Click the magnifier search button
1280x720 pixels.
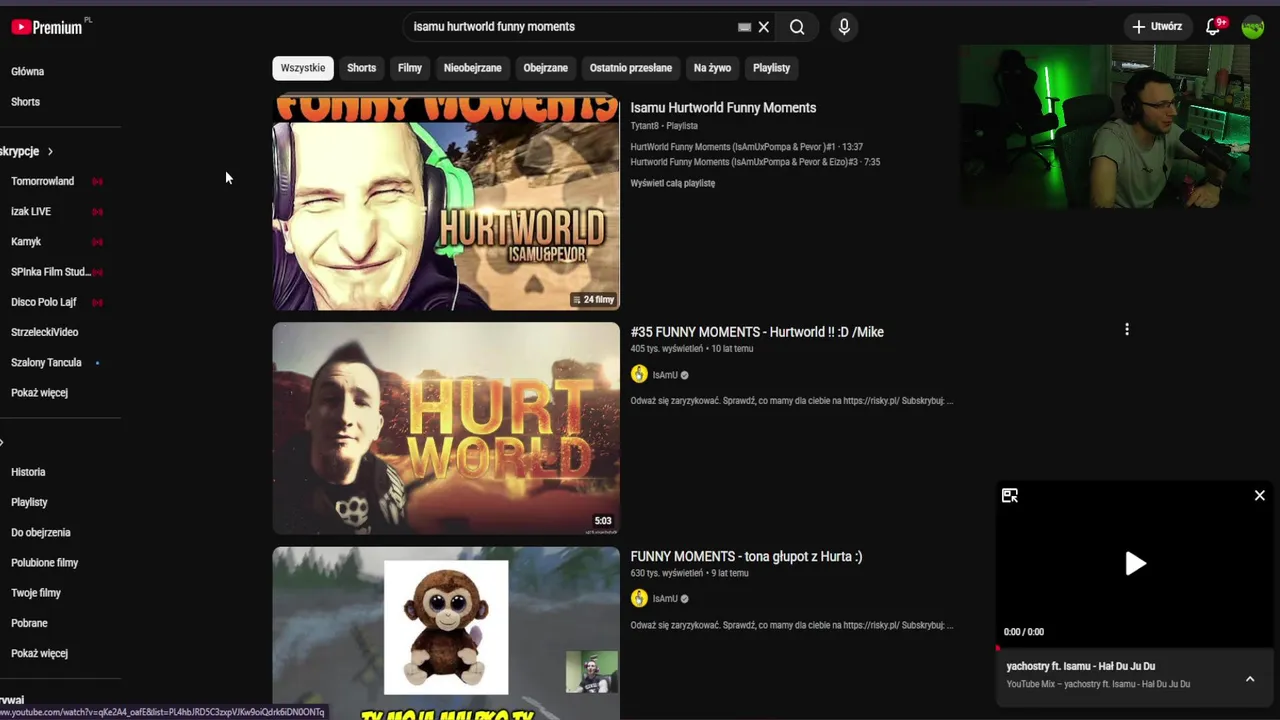click(797, 27)
